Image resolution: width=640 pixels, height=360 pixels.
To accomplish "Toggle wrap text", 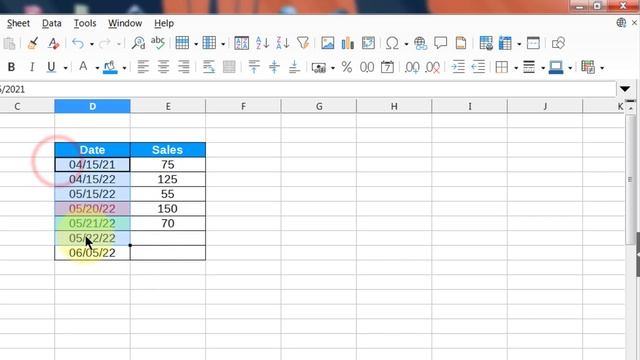I will pyautogui.click(x=209, y=67).
